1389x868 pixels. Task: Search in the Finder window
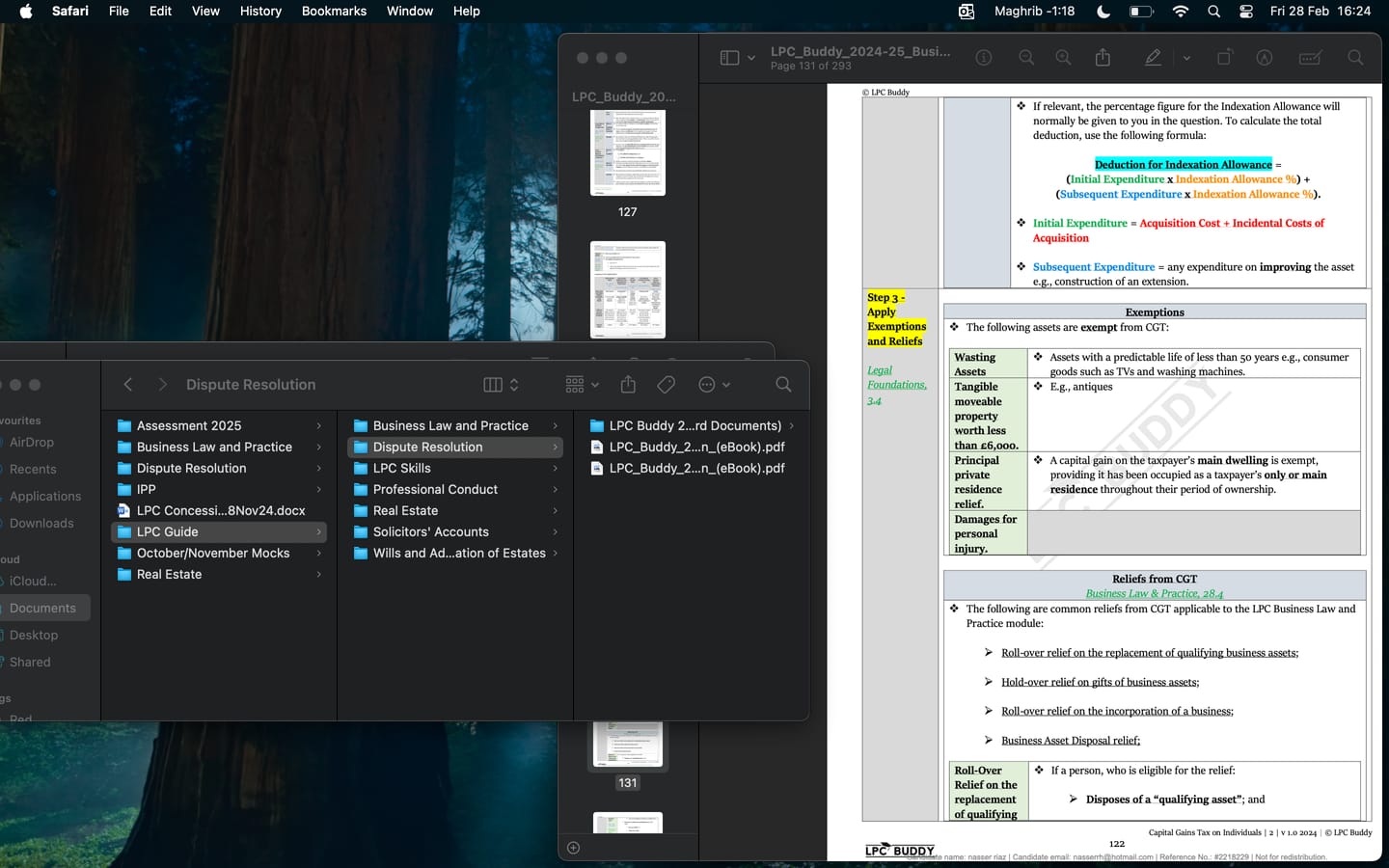pyautogui.click(x=783, y=385)
